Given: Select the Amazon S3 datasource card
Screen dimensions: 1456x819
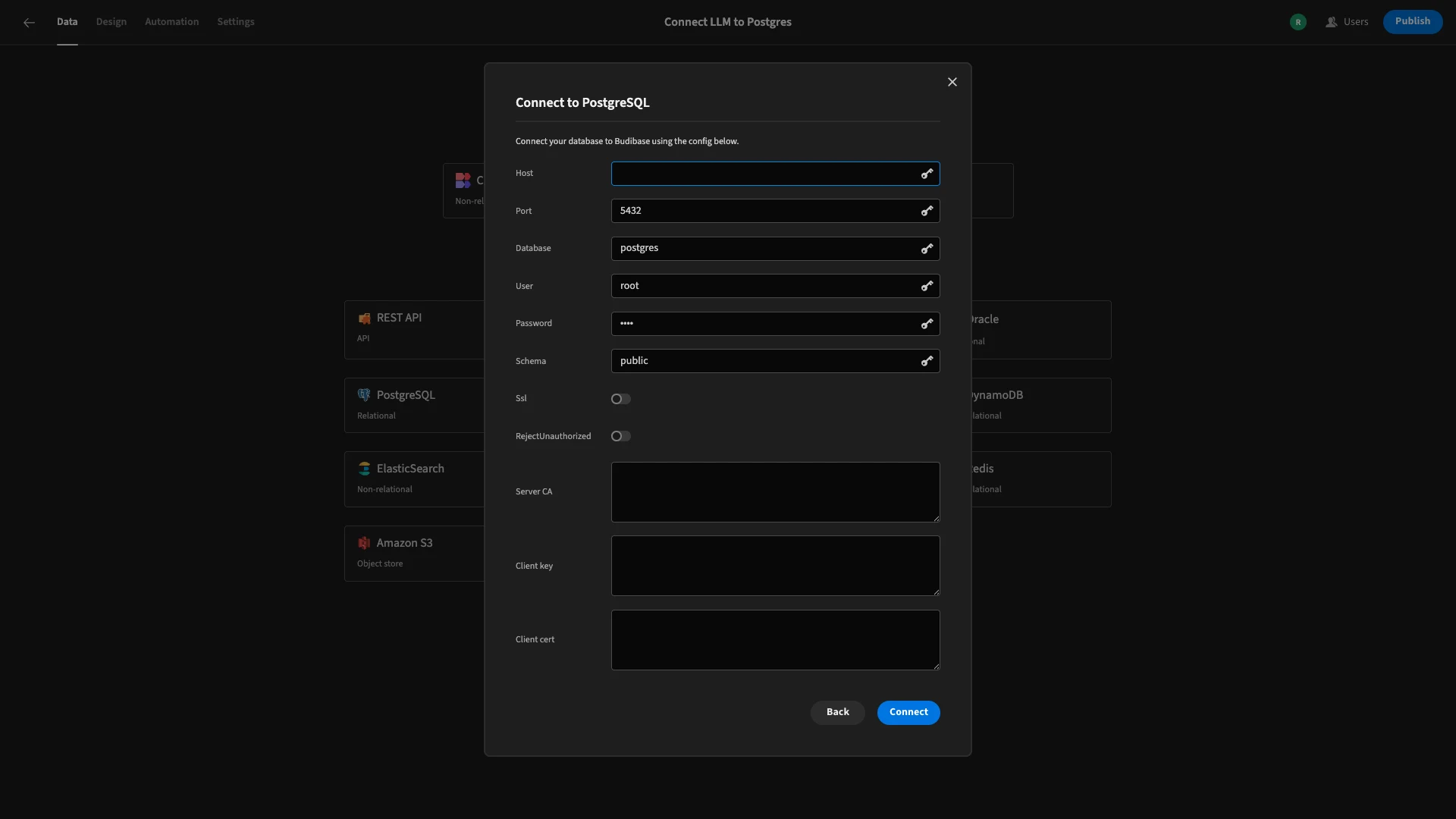Looking at the screenshot, I should pyautogui.click(x=414, y=554).
